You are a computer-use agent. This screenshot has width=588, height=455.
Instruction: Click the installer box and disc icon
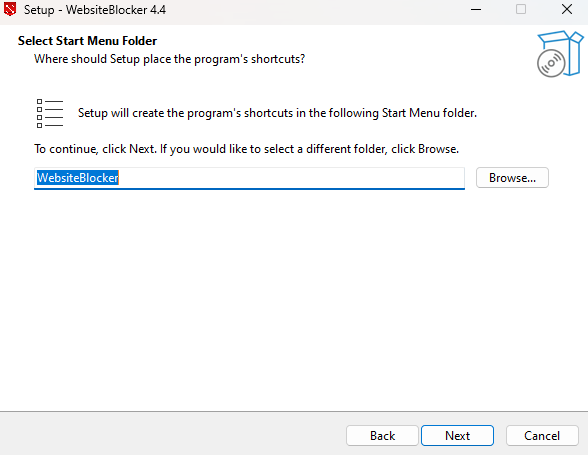point(560,54)
